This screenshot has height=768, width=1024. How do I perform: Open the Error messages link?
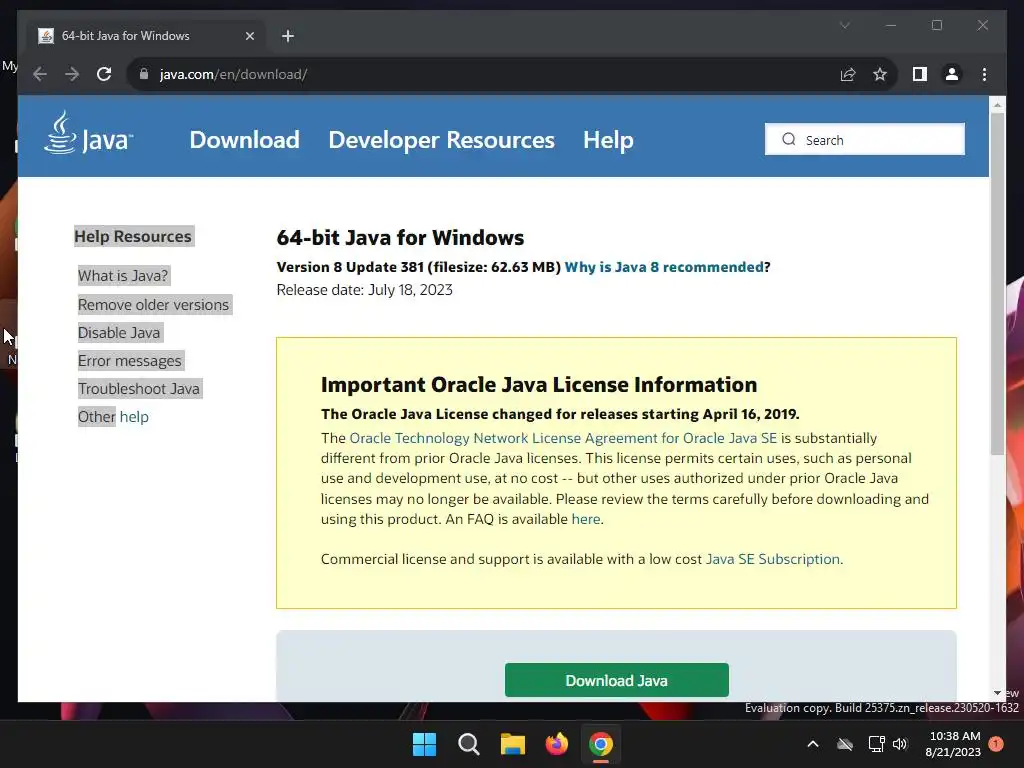point(129,360)
